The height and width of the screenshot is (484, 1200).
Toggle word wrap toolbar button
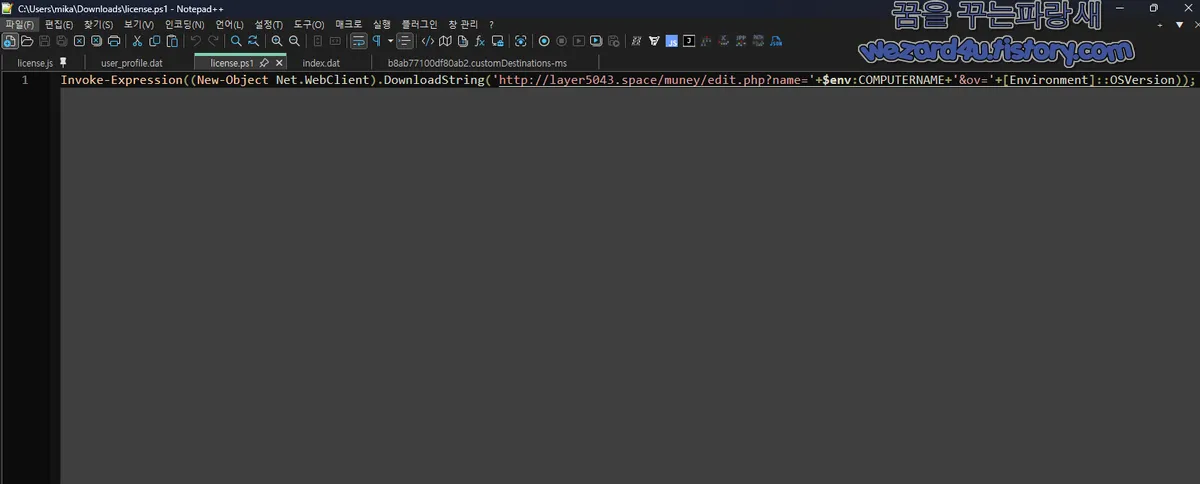(359, 41)
